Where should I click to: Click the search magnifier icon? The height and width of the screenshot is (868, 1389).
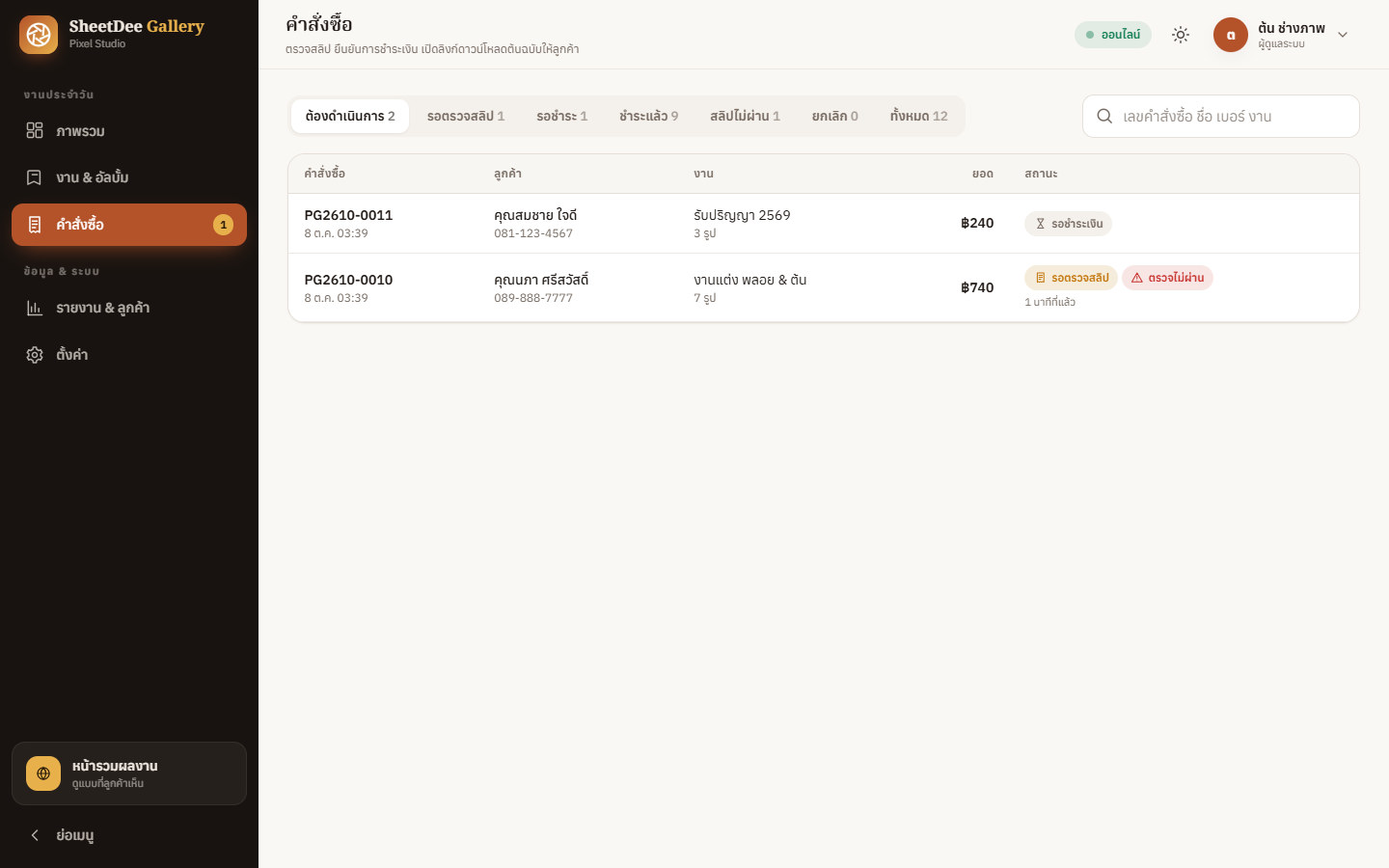1104,116
